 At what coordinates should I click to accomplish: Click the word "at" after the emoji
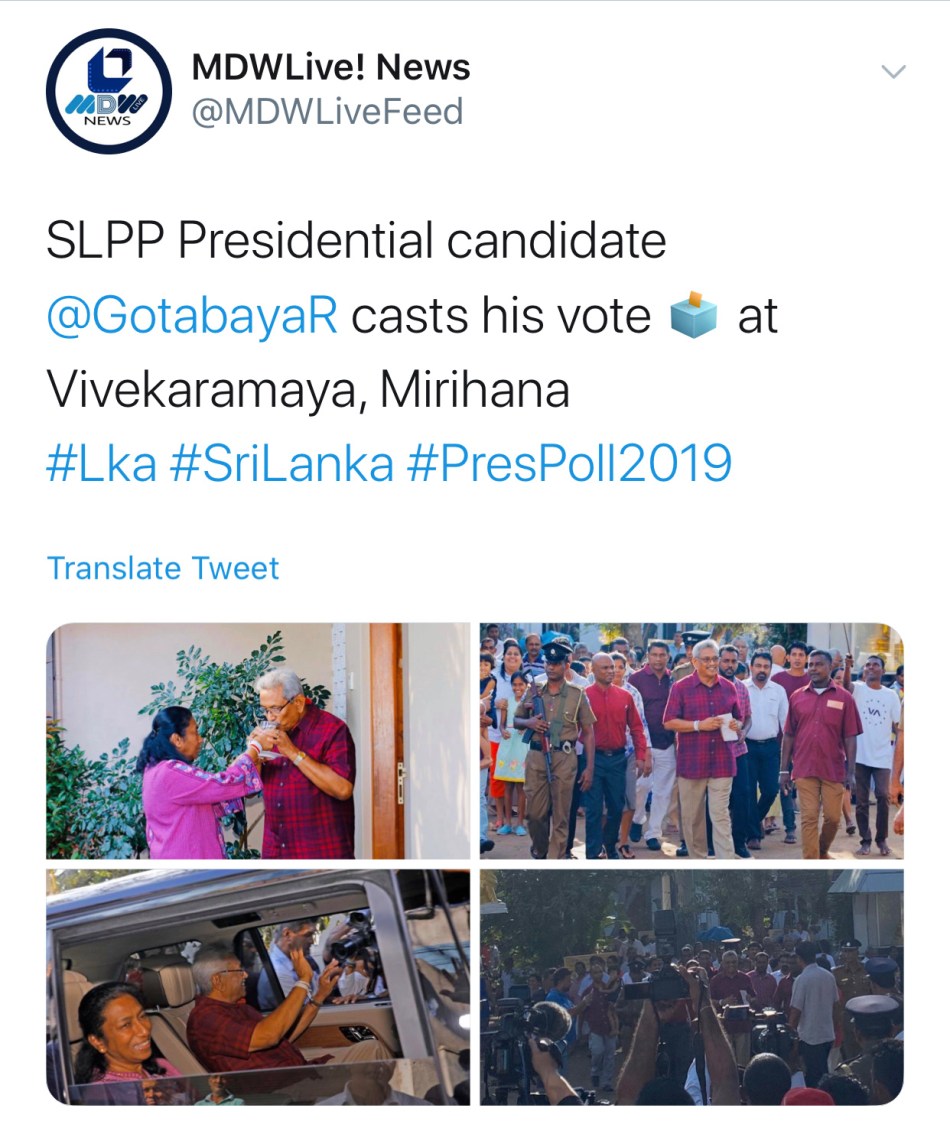[x=757, y=317]
